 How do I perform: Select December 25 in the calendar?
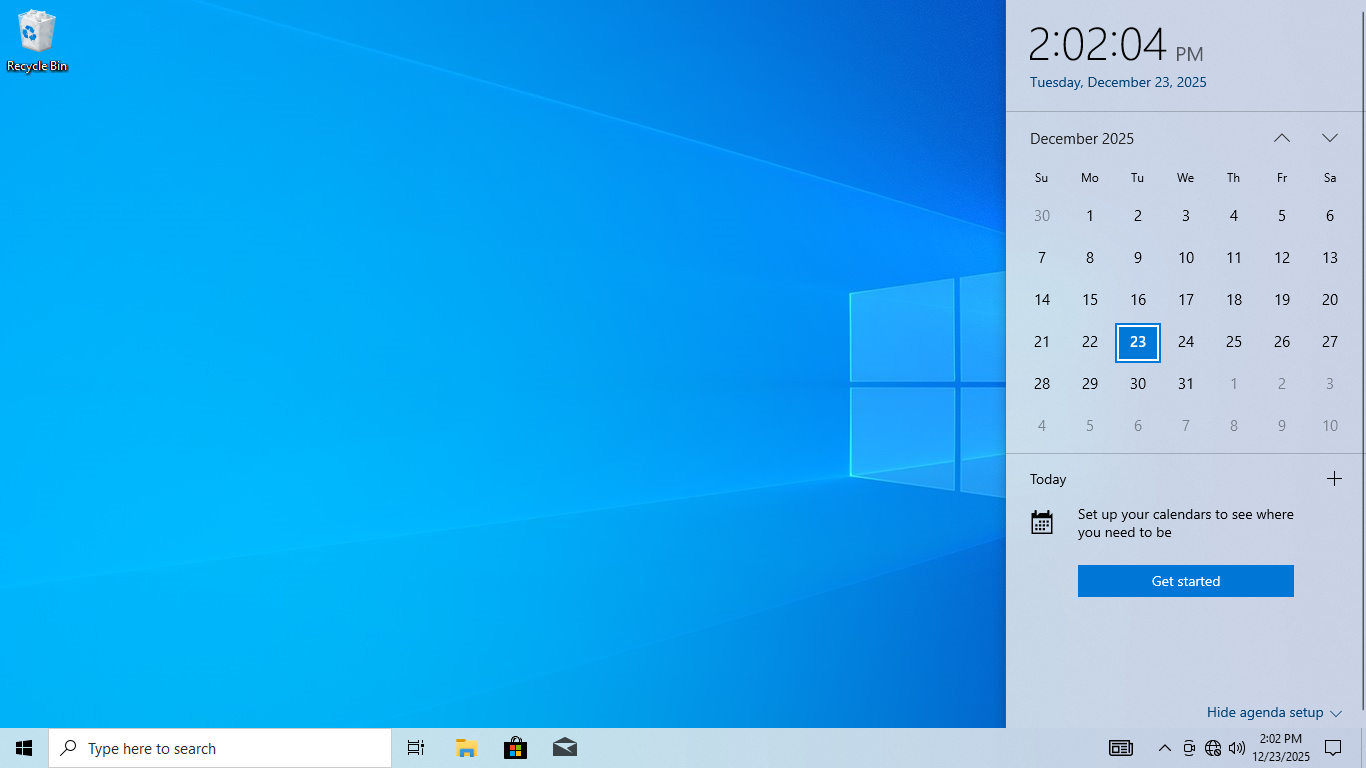[1234, 342]
